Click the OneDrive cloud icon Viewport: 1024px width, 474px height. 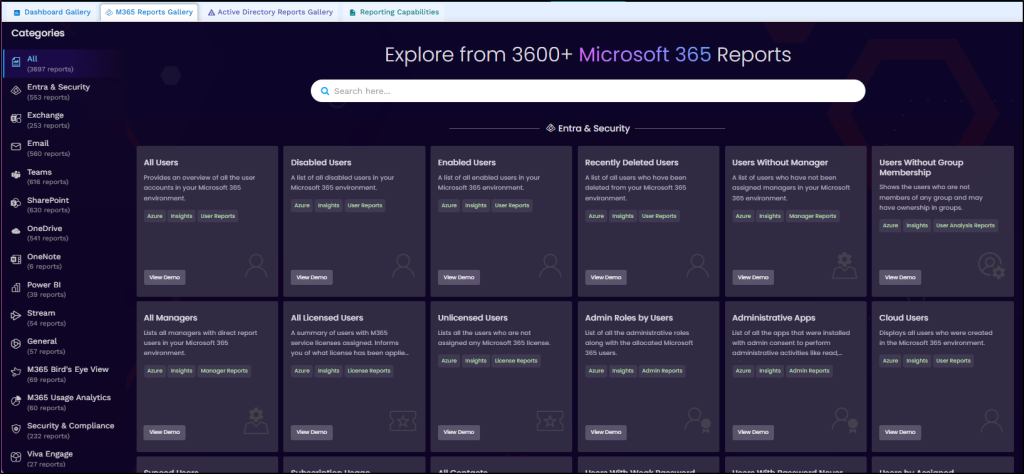[x=16, y=232]
